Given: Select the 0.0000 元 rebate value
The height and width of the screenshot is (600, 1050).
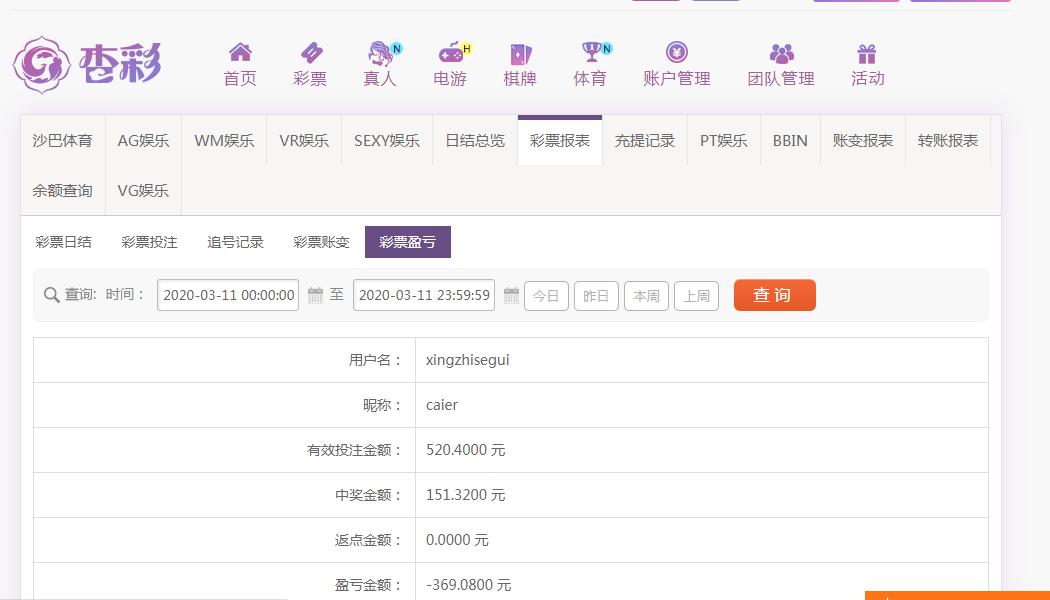Looking at the screenshot, I should 457,540.
